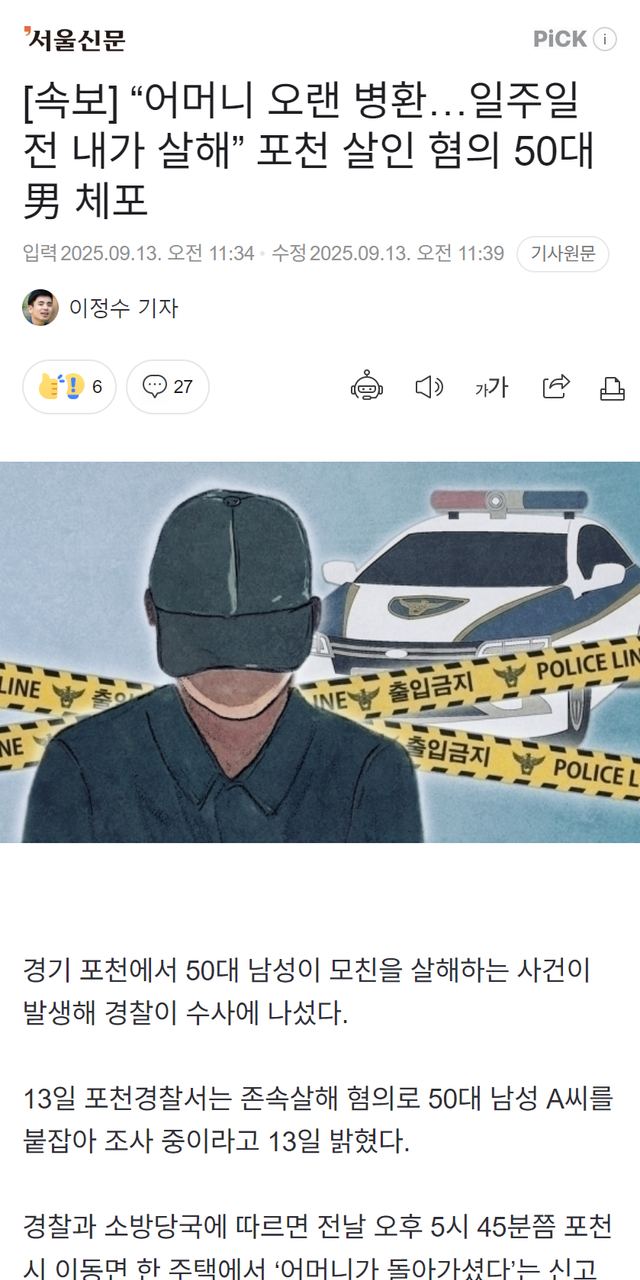The width and height of the screenshot is (640, 1280).
Task: Tap the paragraph beginning 경찰과 소방당국에 따르면
Action: [x=318, y=1246]
